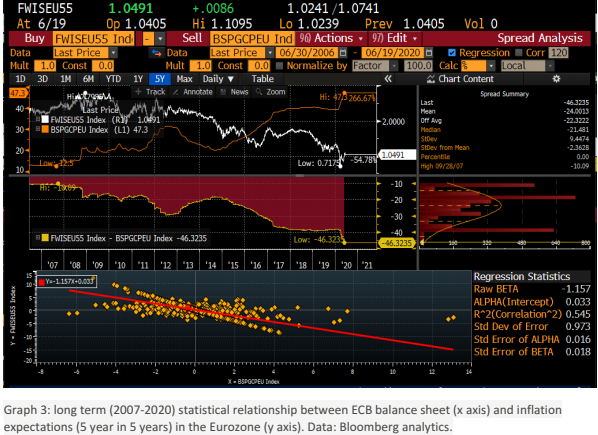
Task: Select the Max range tab
Action: click(x=185, y=79)
